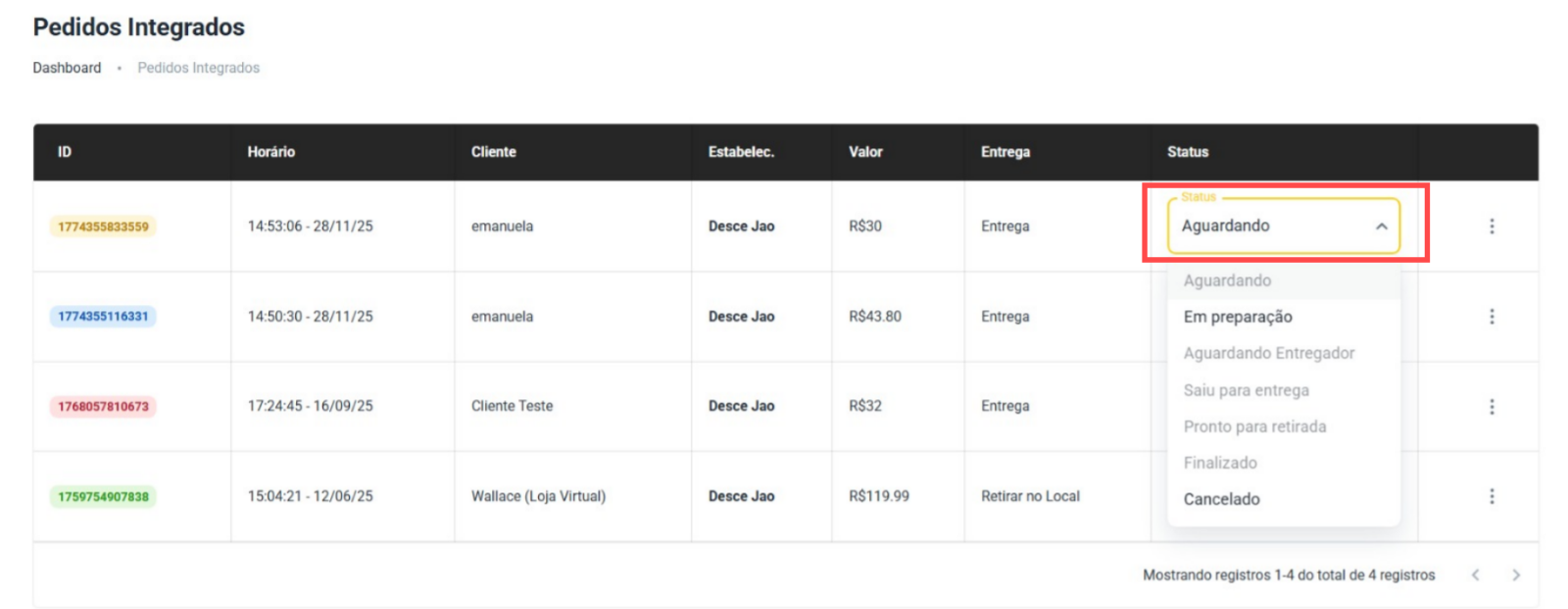Pick 'Finalizado' status option
Viewport: 1568px width, 609px height.
tap(1220, 463)
